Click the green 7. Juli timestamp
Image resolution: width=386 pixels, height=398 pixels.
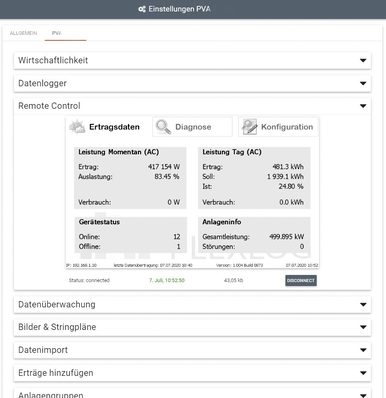(x=167, y=280)
